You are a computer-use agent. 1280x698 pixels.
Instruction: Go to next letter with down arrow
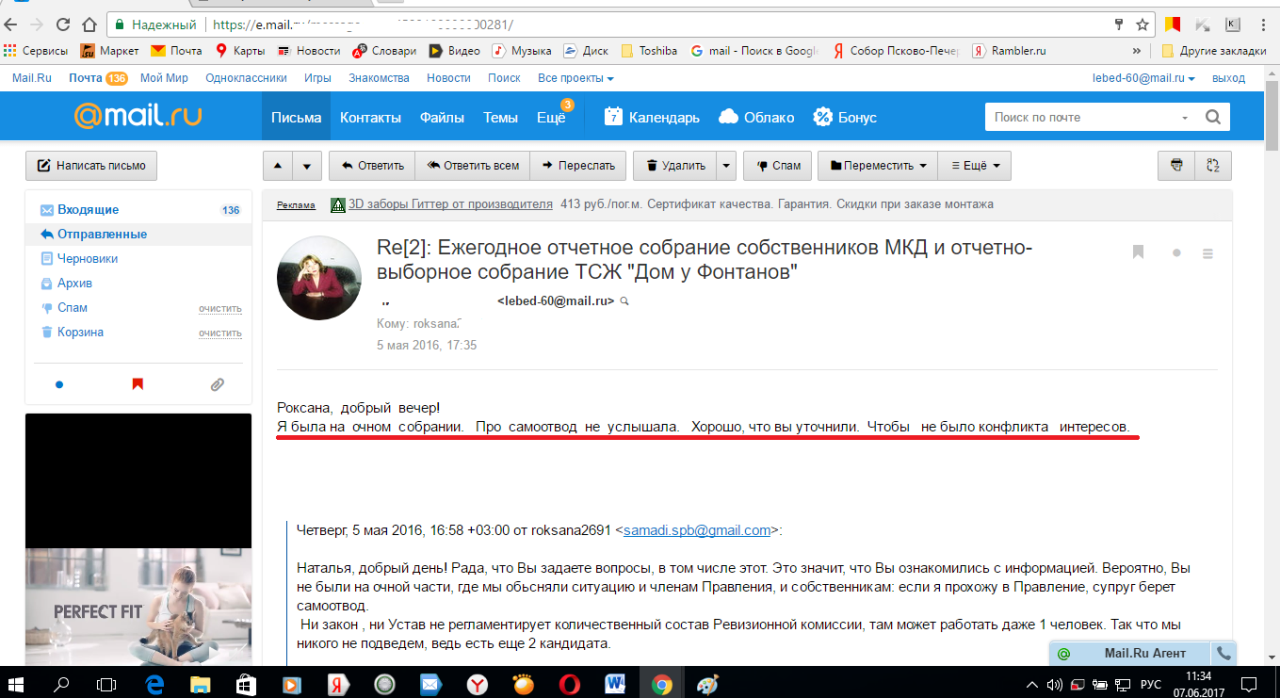(307, 166)
